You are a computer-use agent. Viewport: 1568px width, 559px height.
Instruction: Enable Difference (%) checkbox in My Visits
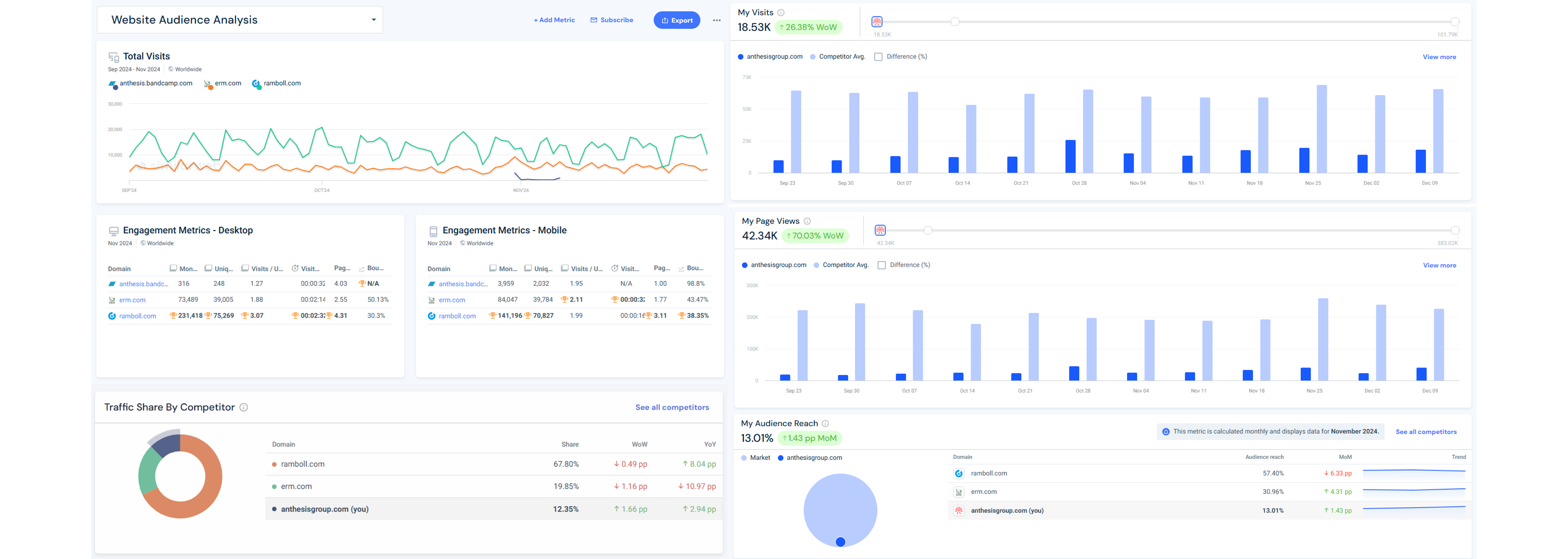click(x=878, y=57)
